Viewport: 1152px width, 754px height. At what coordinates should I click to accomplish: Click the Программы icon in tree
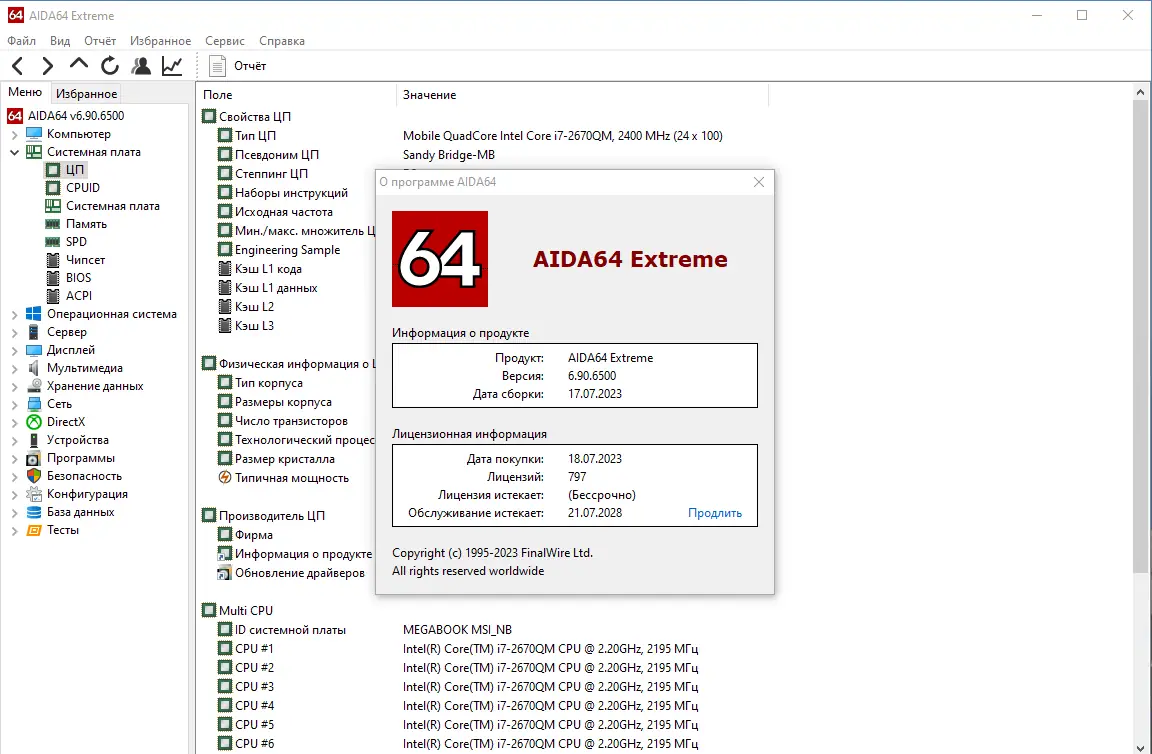[x=34, y=458]
